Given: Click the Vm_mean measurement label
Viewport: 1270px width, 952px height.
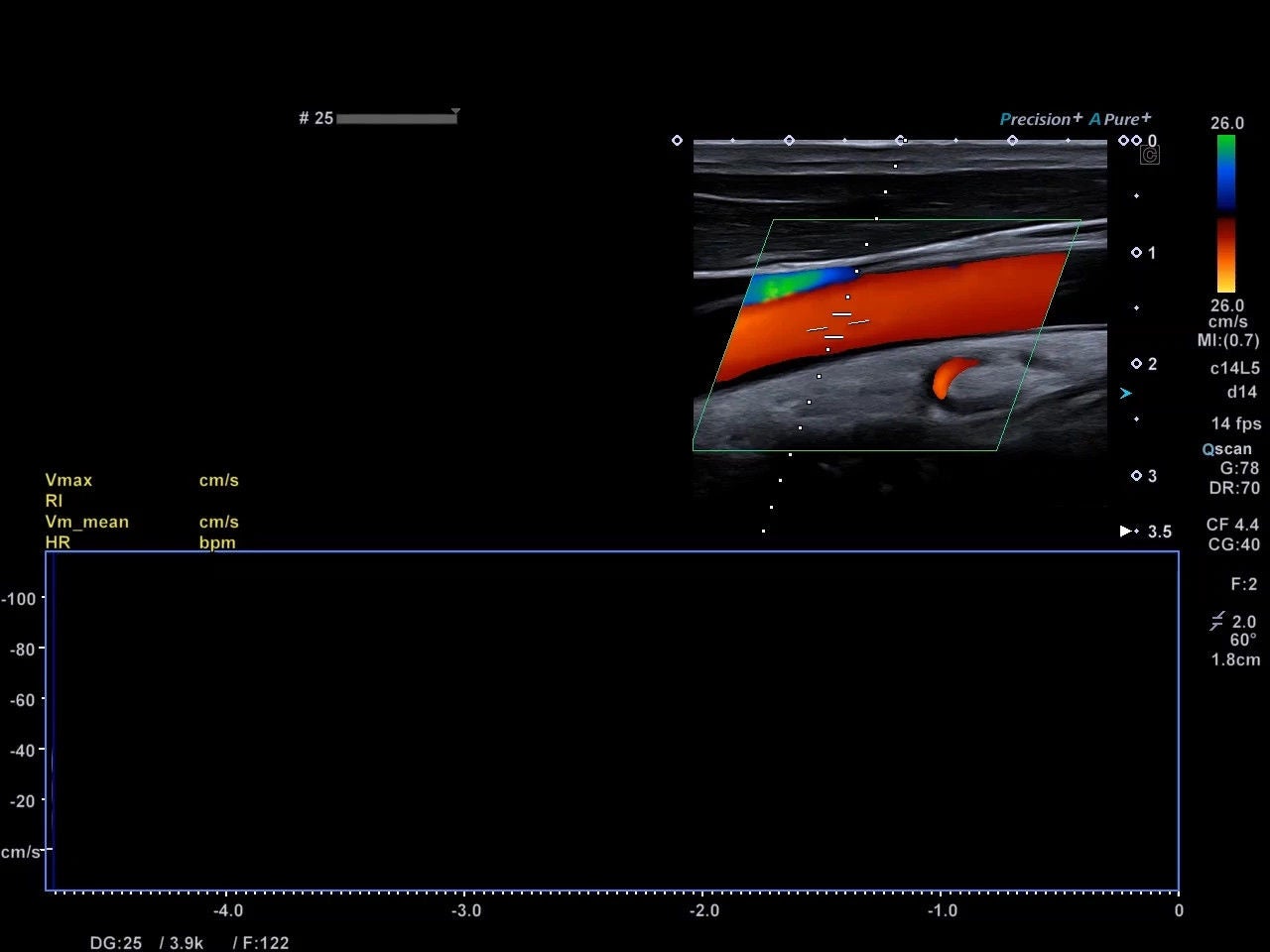Looking at the screenshot, I should point(86,522).
